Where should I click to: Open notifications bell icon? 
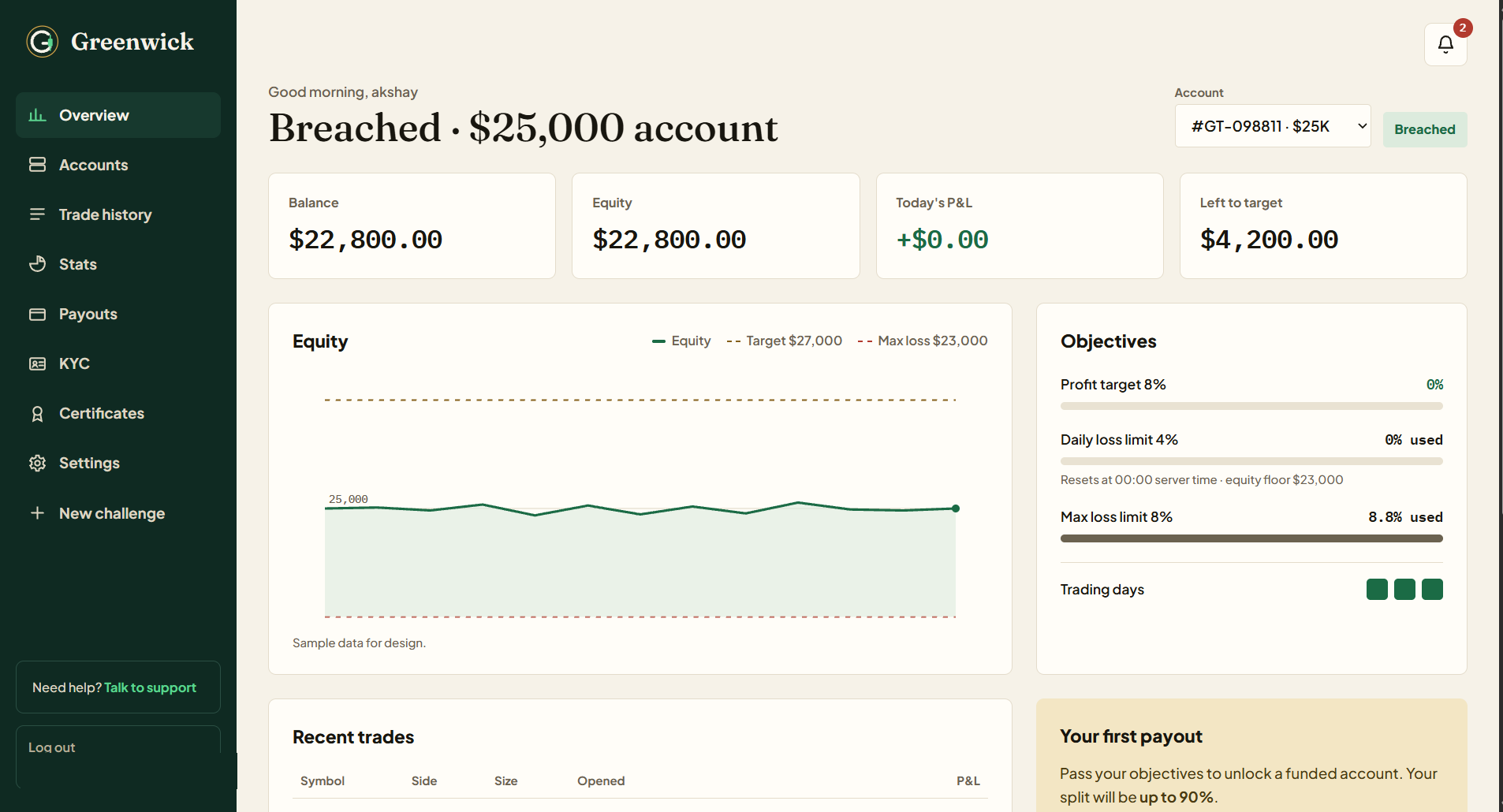tap(1445, 44)
